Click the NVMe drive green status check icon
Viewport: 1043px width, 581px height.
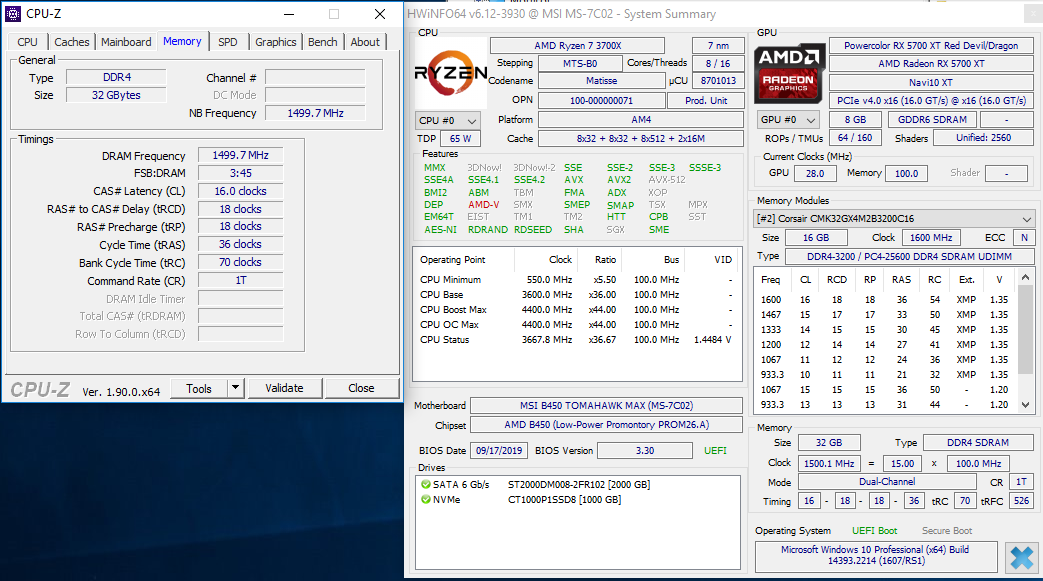point(426,499)
